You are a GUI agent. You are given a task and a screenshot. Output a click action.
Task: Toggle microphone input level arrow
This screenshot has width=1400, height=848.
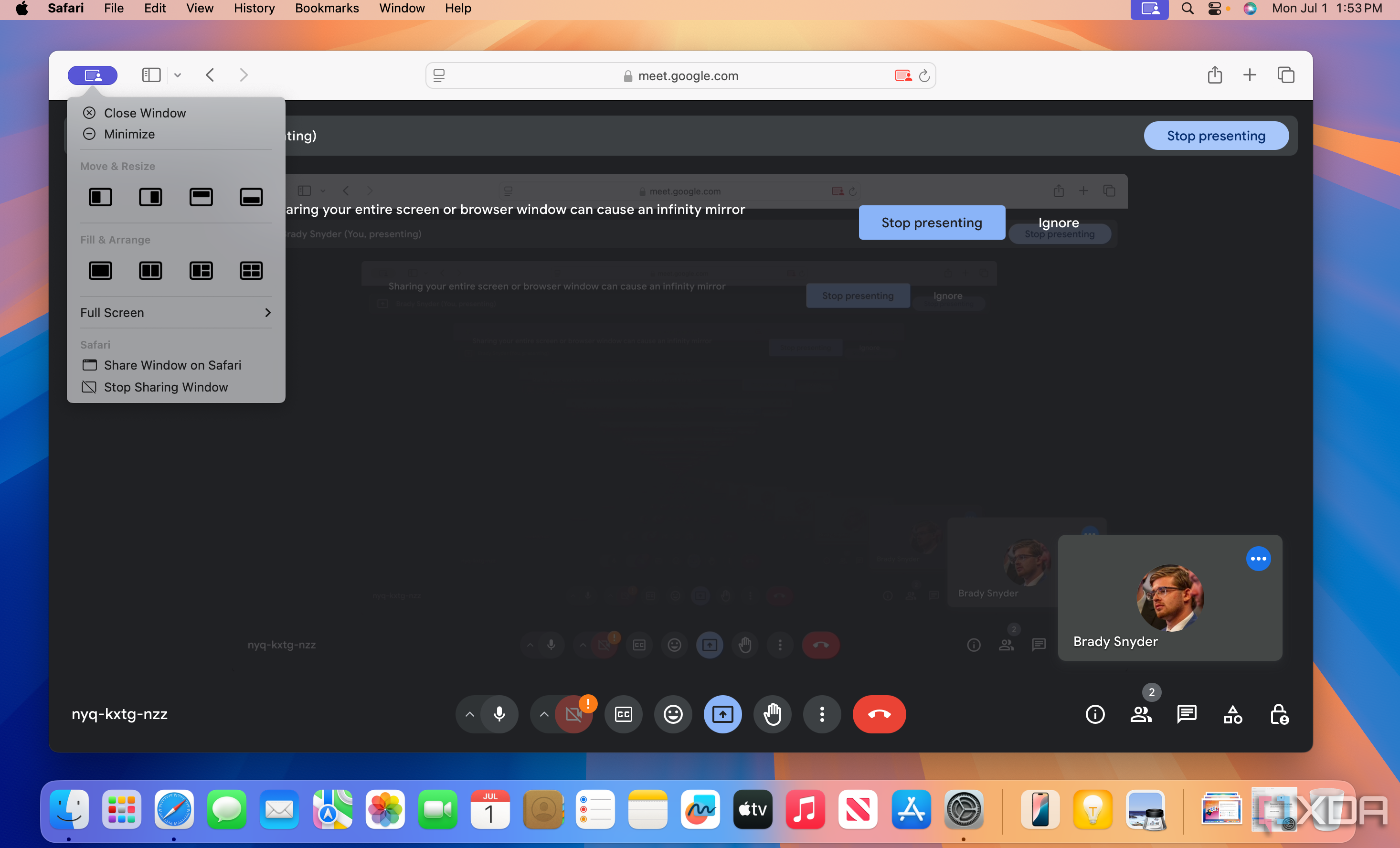click(470, 714)
